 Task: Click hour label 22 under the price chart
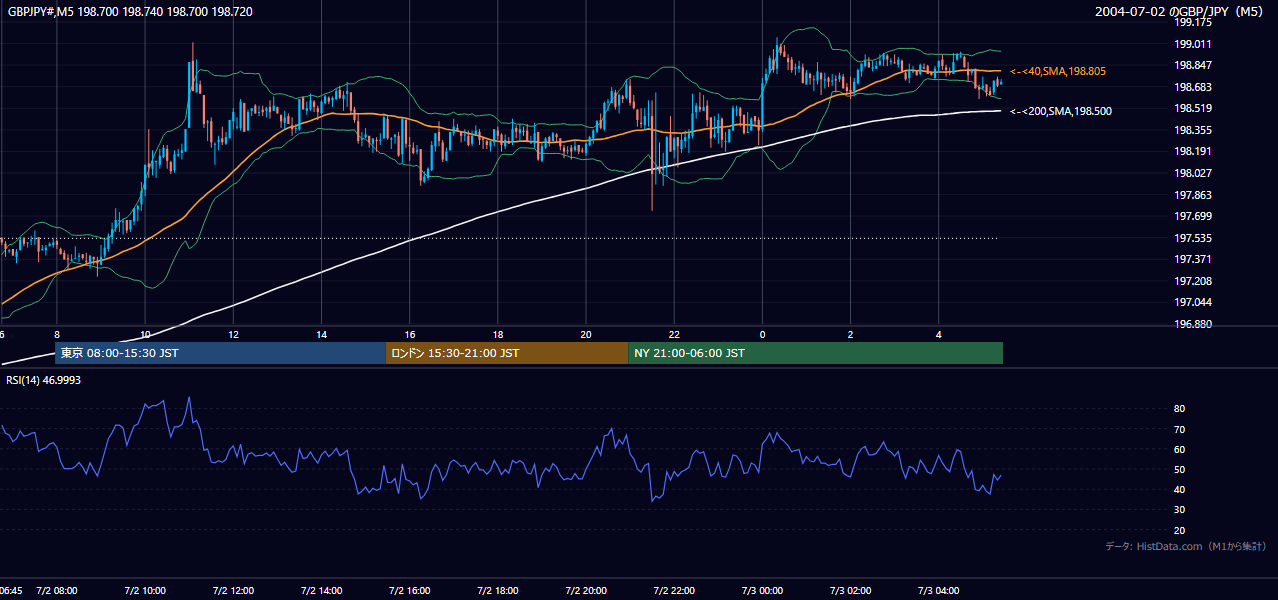click(x=674, y=334)
